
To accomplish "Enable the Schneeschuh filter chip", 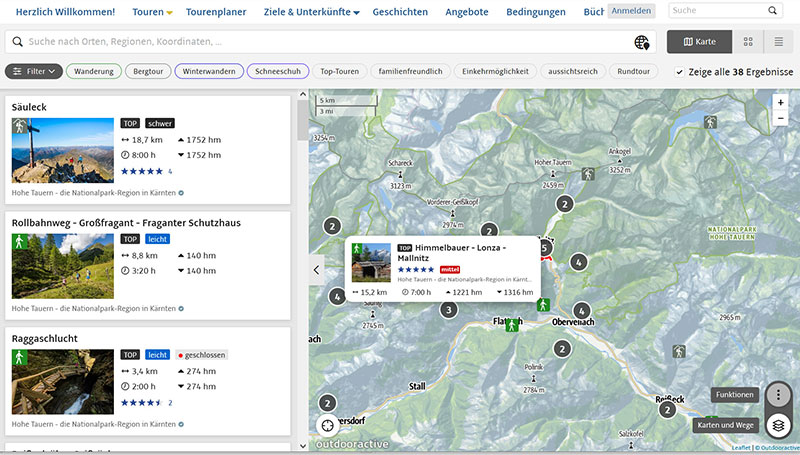I will (278, 72).
